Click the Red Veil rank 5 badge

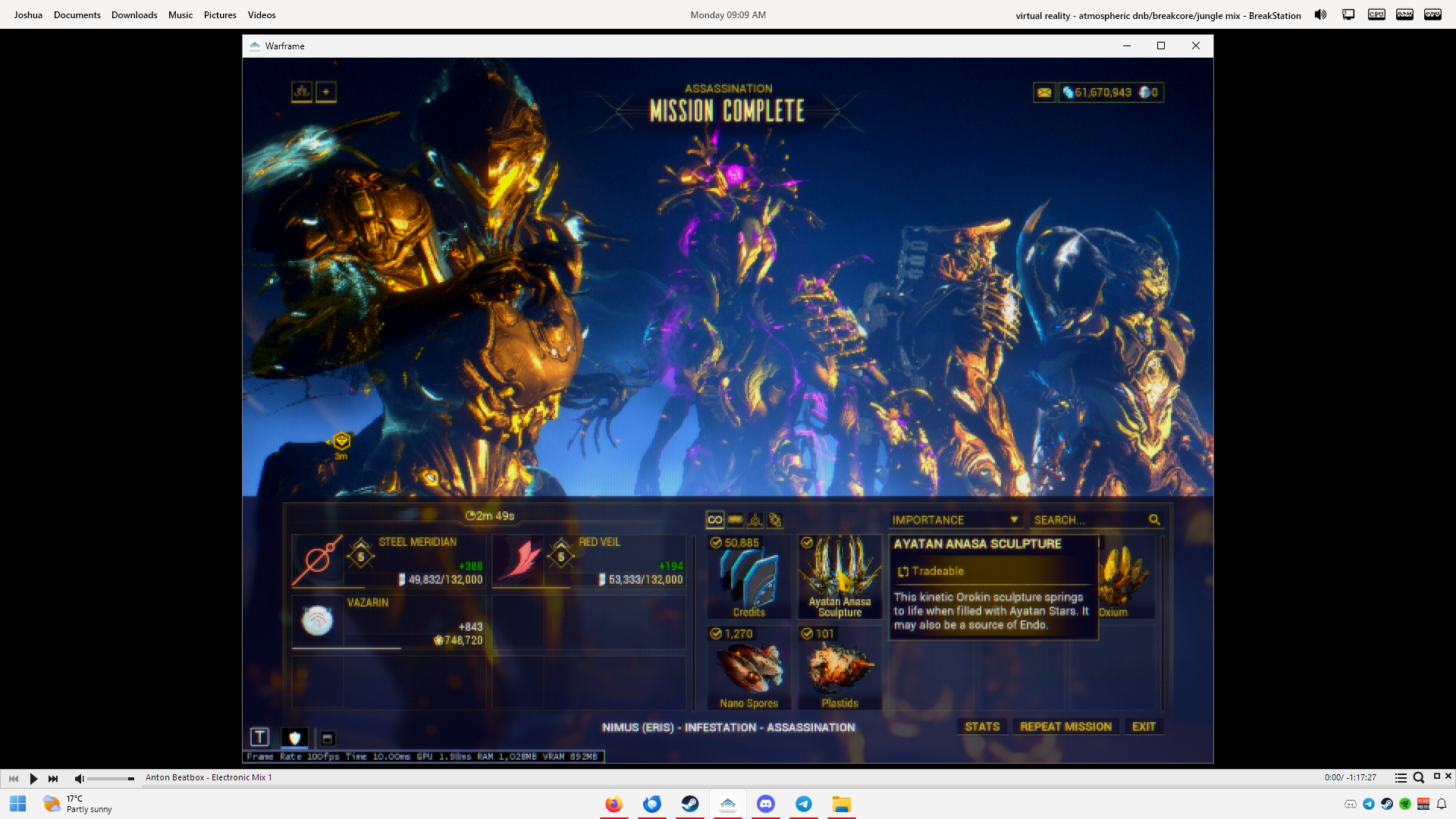[x=561, y=556]
